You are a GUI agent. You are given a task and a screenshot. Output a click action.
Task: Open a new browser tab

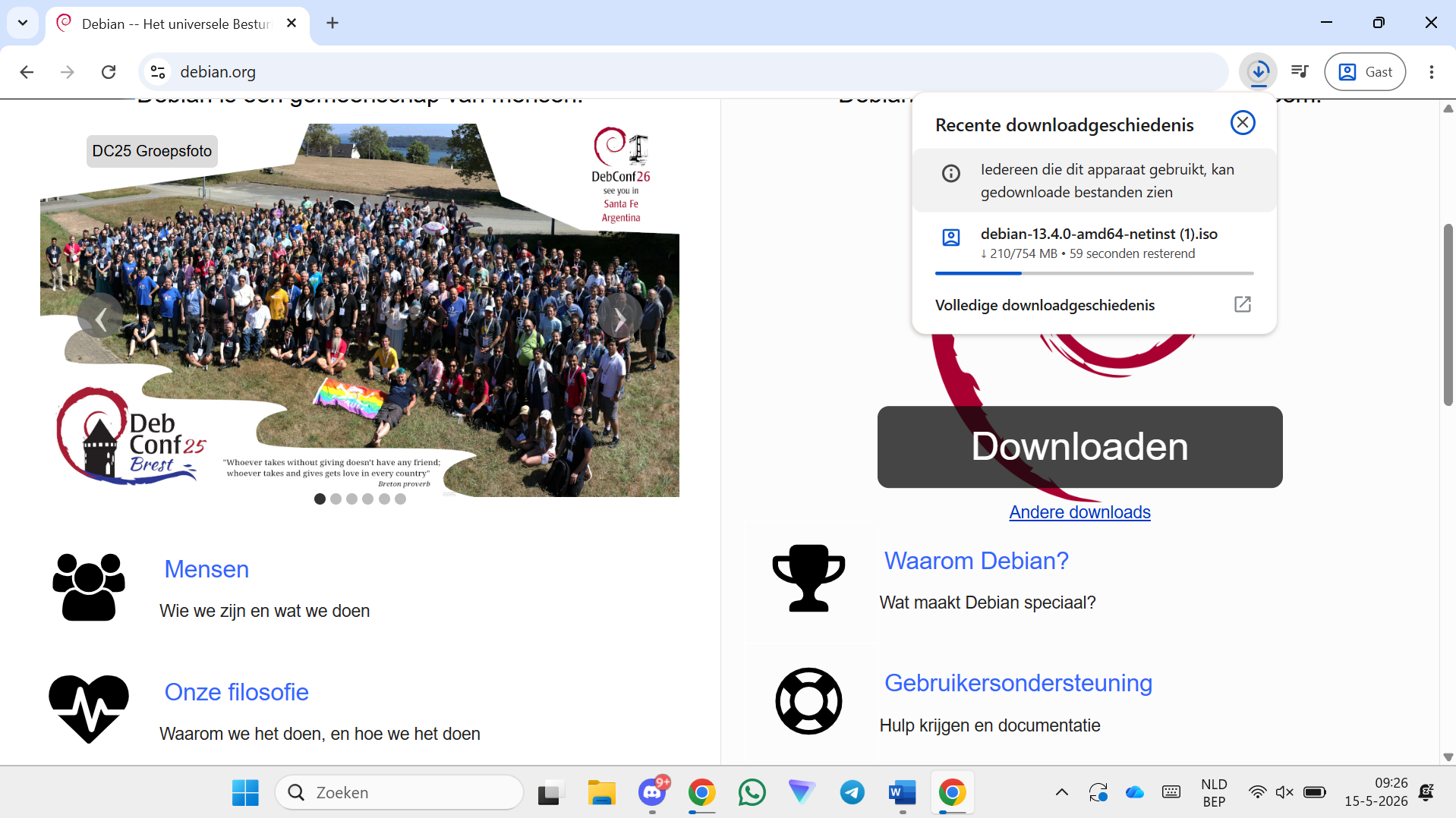332,24
